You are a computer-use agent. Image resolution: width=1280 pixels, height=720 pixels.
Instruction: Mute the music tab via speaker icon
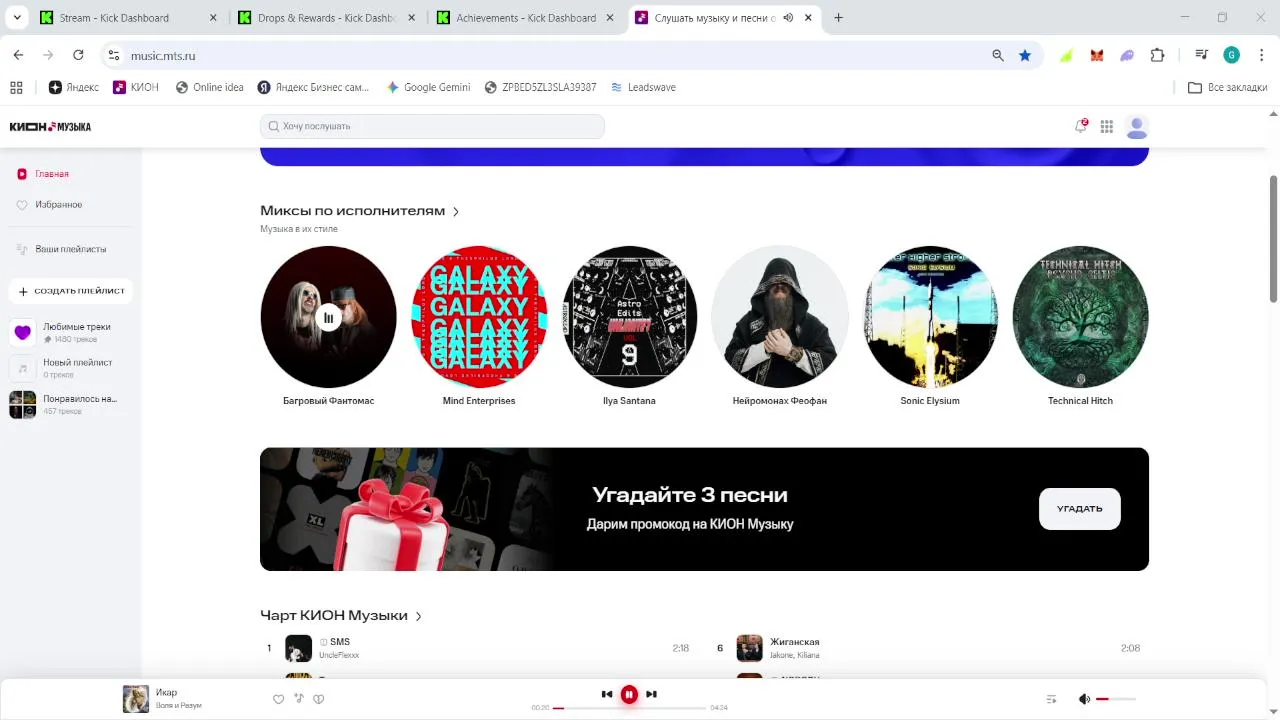[x=788, y=18]
